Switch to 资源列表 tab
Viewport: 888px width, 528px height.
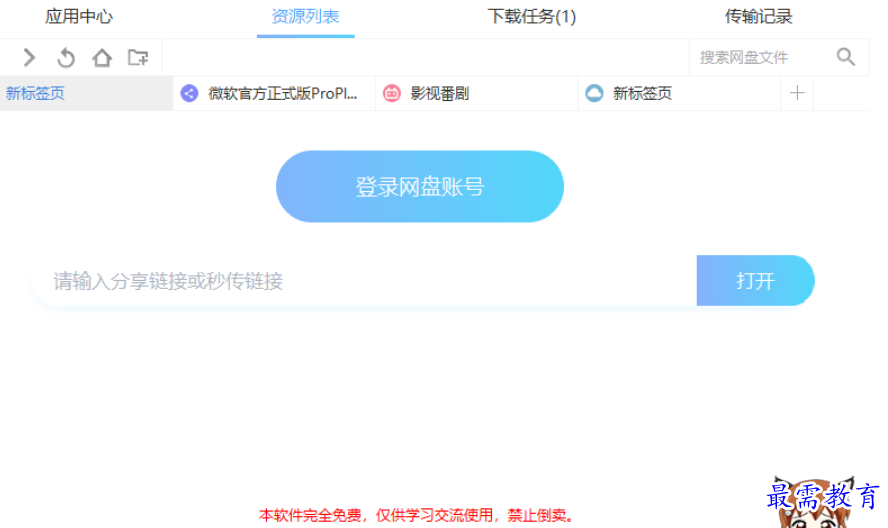(x=305, y=16)
